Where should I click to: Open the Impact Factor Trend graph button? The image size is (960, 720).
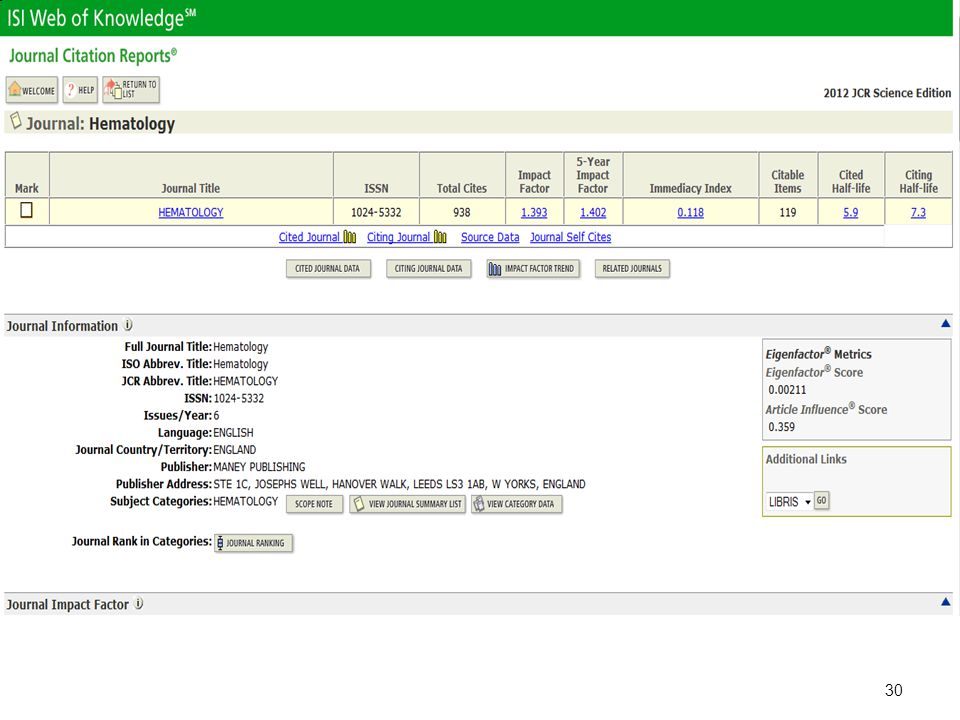point(533,269)
